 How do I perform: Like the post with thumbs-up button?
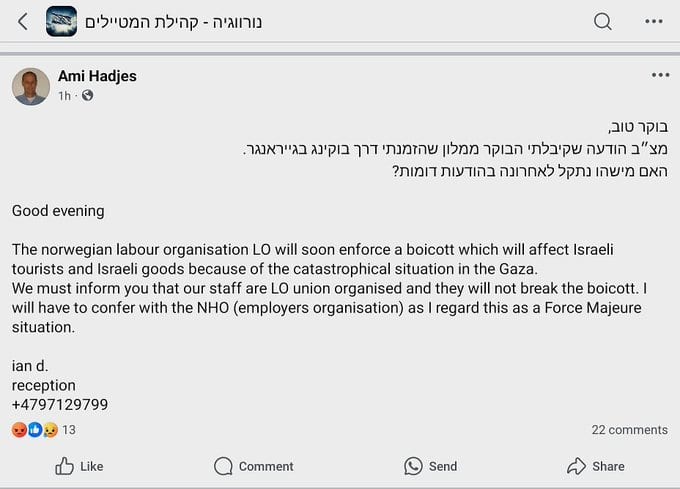[x=79, y=466]
